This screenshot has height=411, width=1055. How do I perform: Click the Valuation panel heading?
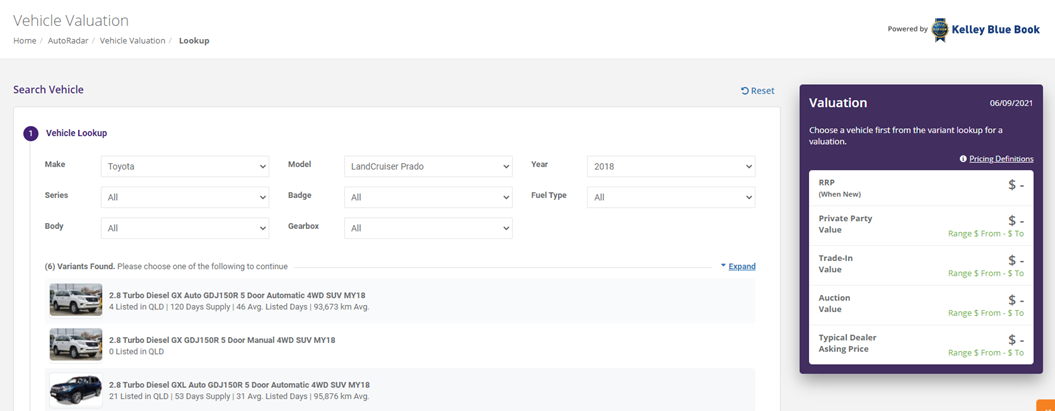tap(838, 103)
